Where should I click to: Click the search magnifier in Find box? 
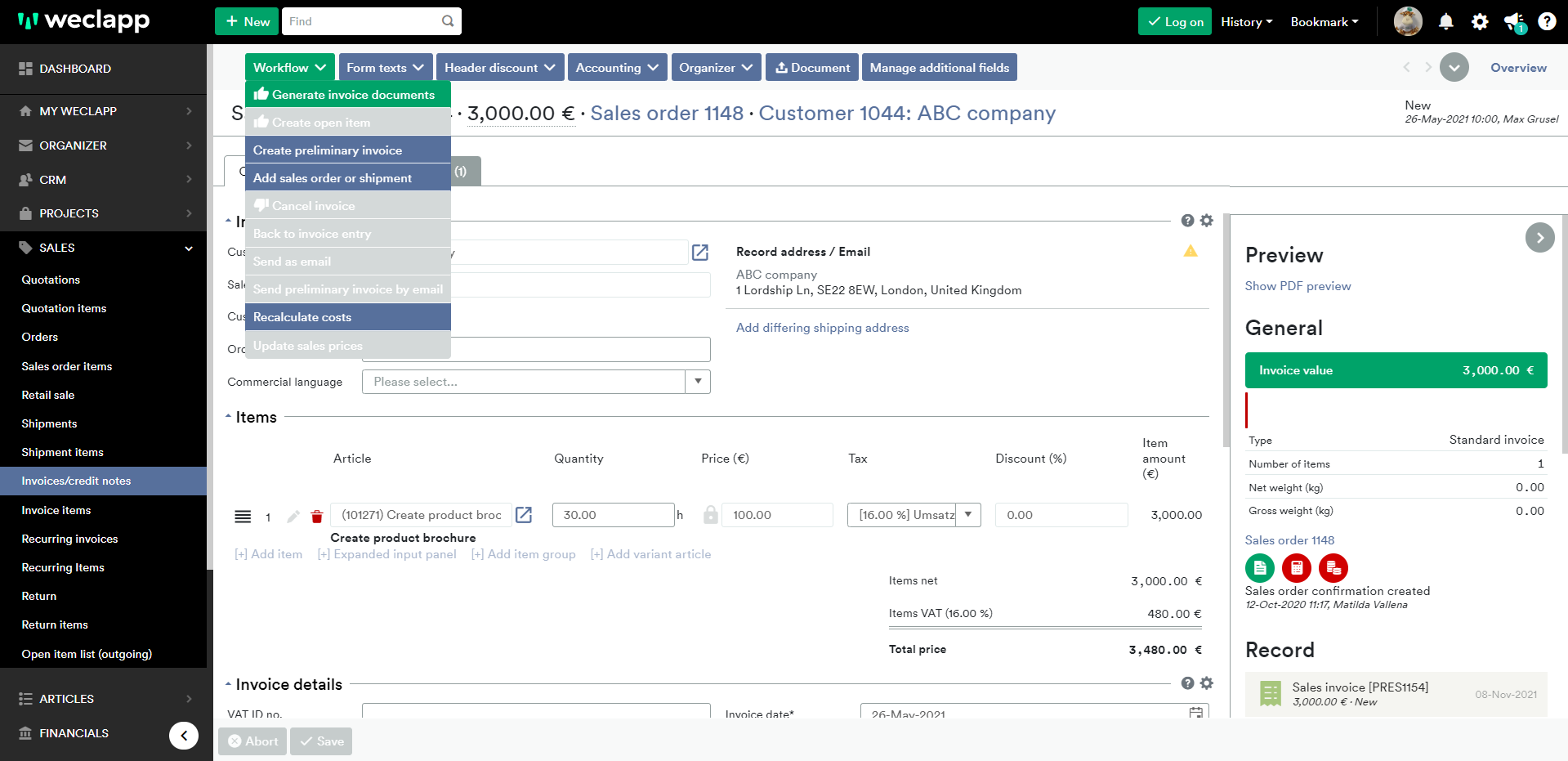click(448, 21)
